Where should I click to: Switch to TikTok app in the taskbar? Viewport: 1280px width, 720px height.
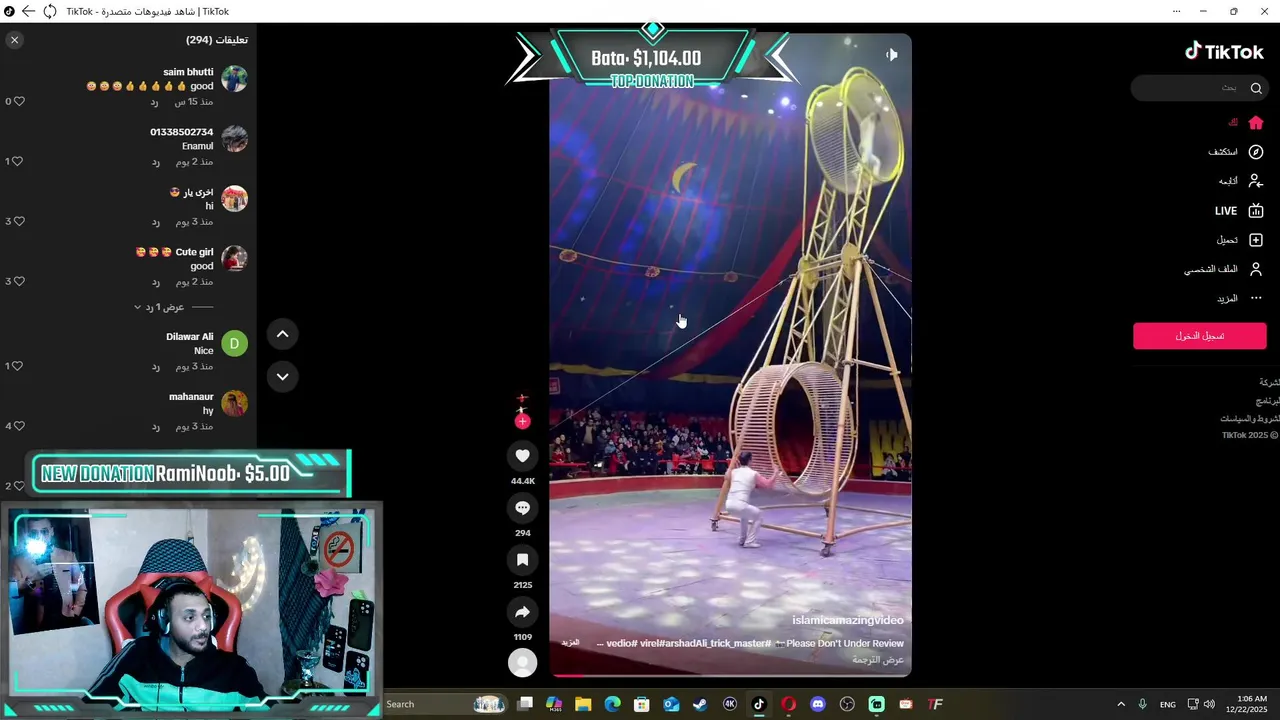coord(759,704)
